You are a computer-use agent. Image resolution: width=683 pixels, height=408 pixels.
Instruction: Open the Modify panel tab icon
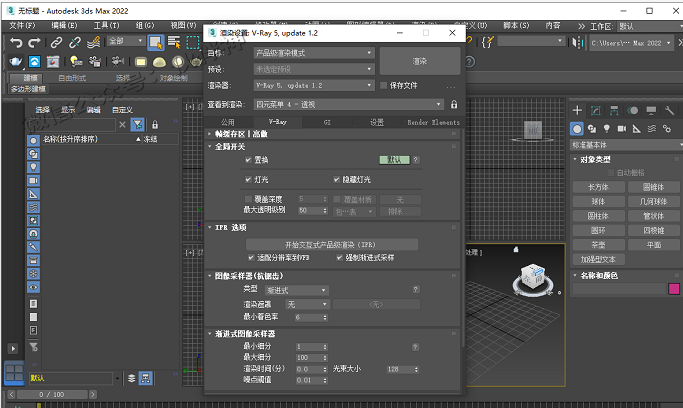coord(595,111)
